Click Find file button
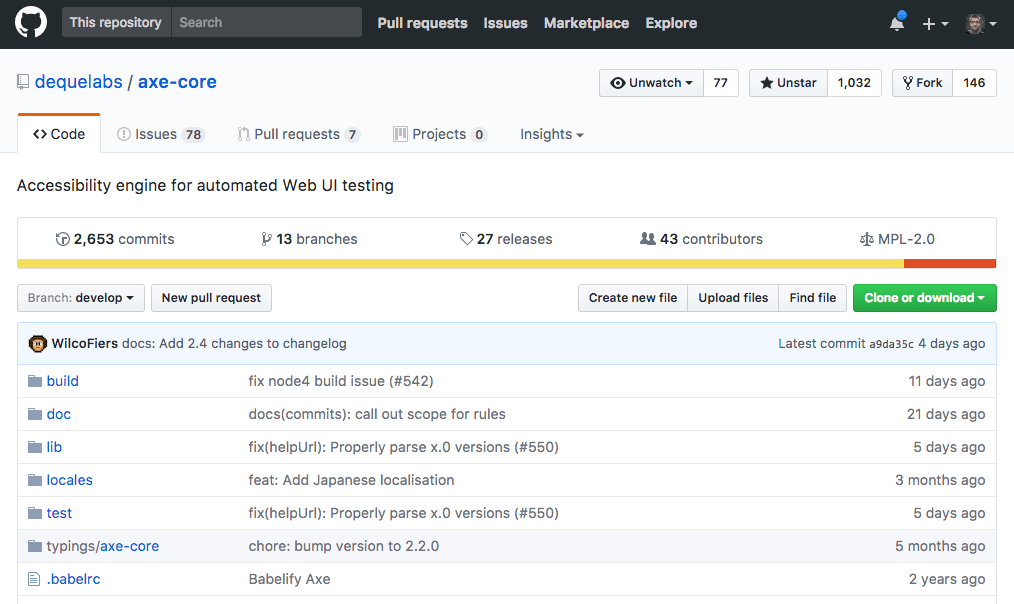Image resolution: width=1014 pixels, height=604 pixels. [813, 298]
